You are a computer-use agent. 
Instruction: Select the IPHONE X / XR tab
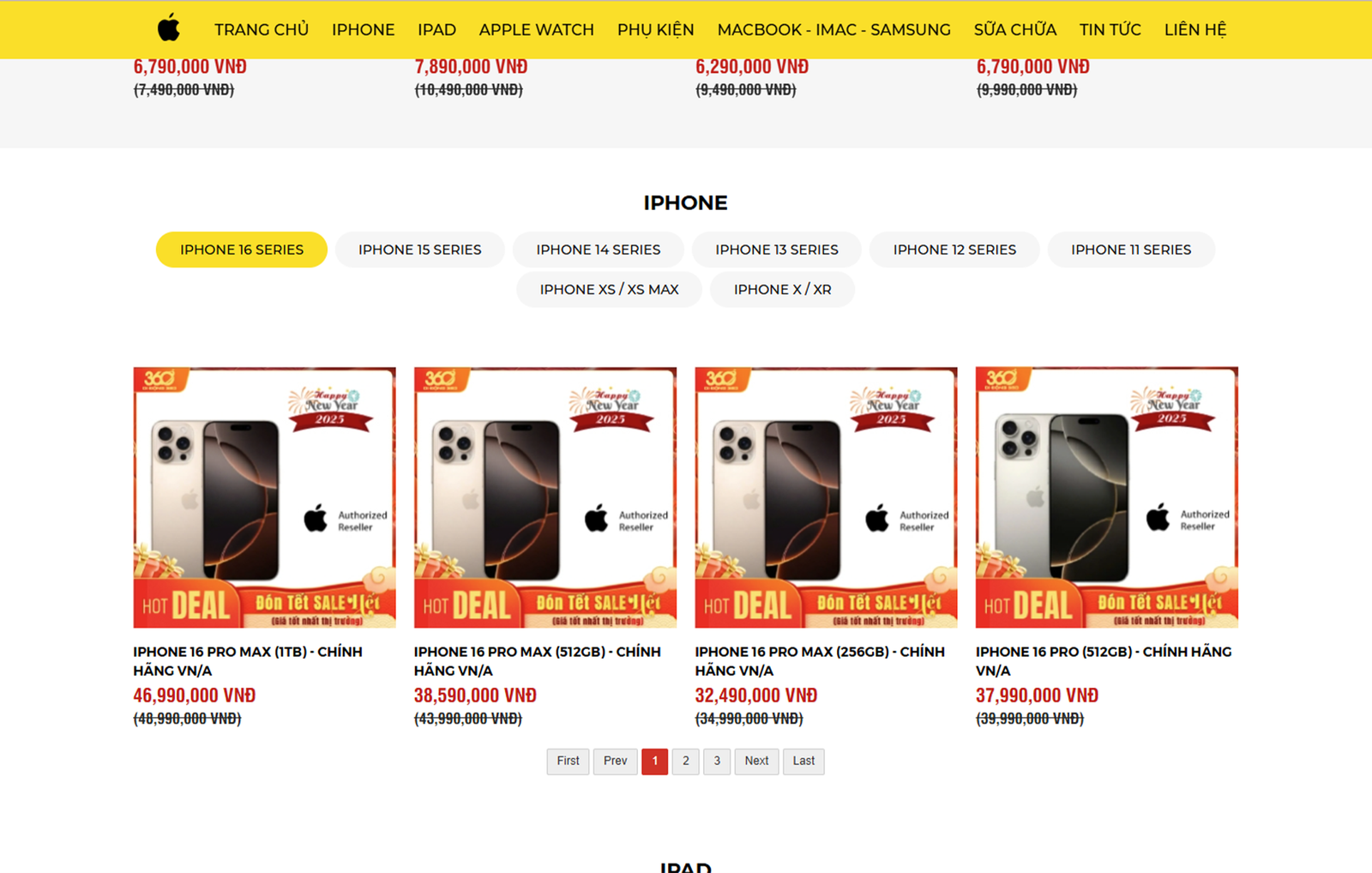pos(782,290)
